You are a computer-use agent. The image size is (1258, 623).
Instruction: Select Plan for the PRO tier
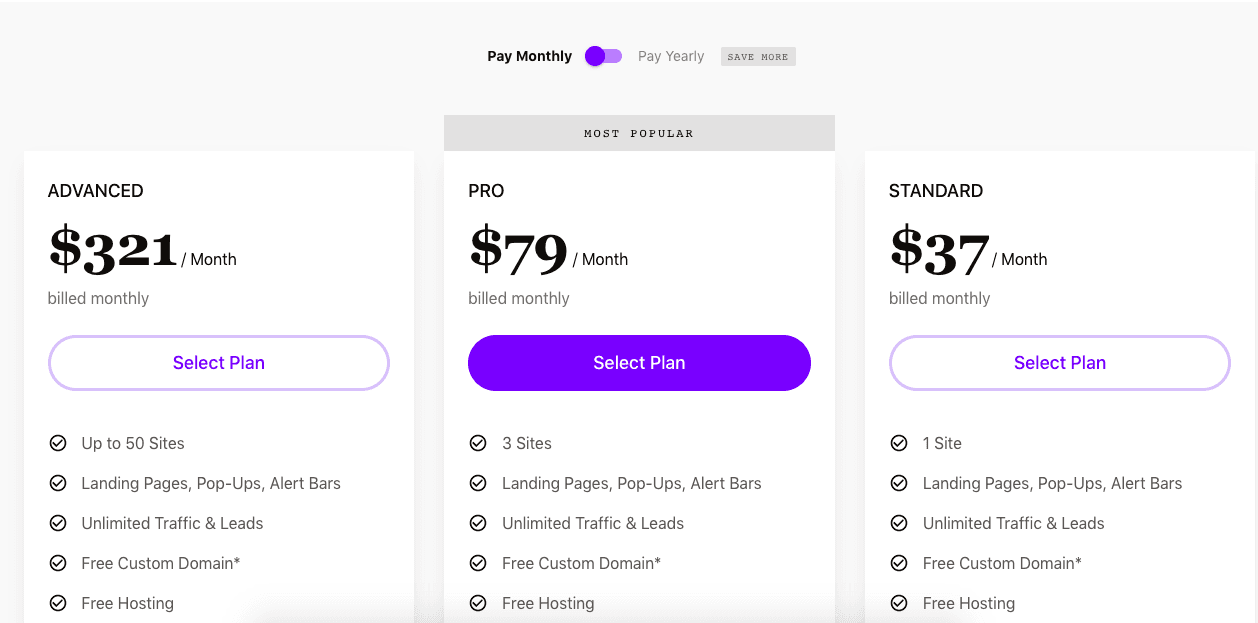(639, 363)
